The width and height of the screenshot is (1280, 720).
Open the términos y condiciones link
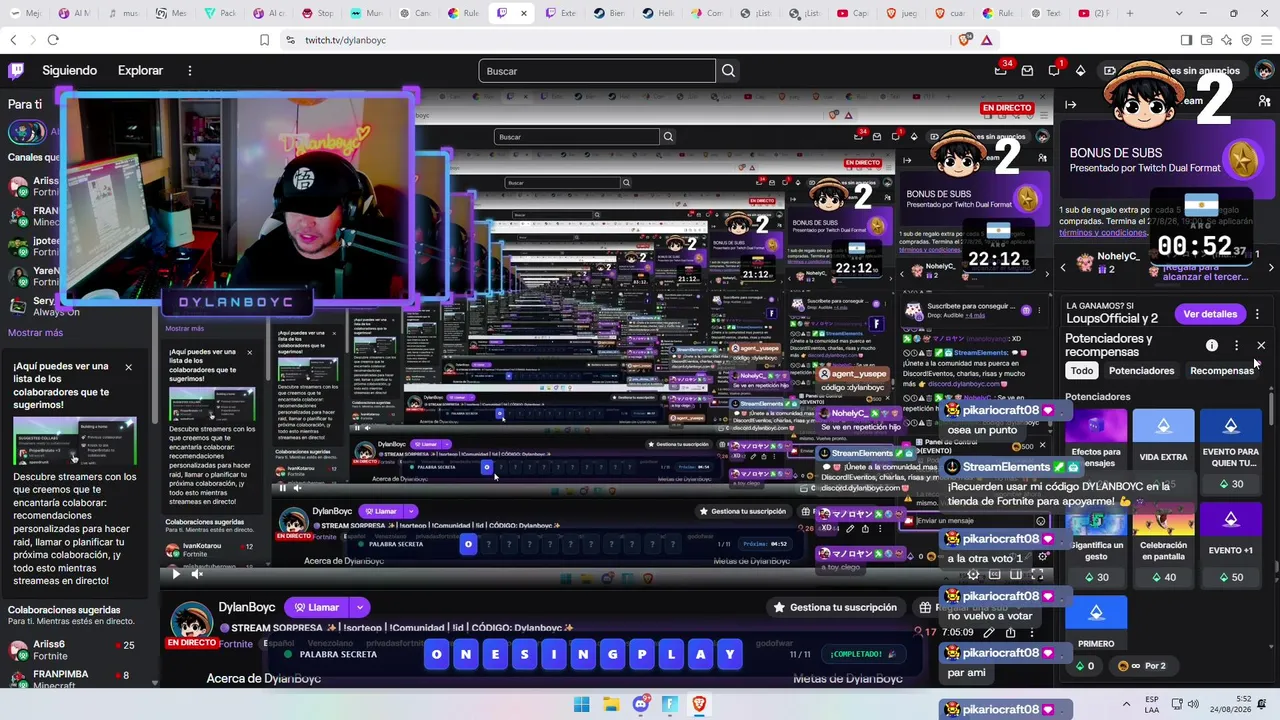tap(1103, 233)
